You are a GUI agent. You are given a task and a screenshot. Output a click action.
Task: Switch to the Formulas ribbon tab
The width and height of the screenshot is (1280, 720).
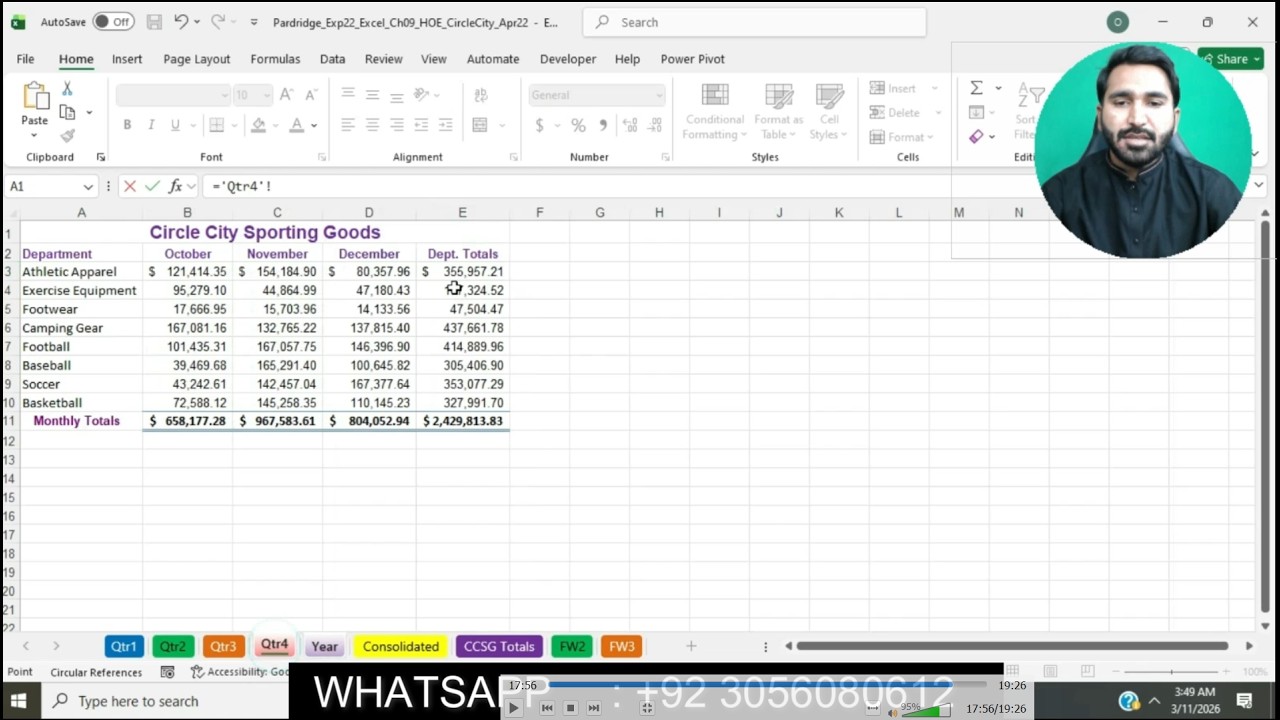[275, 59]
